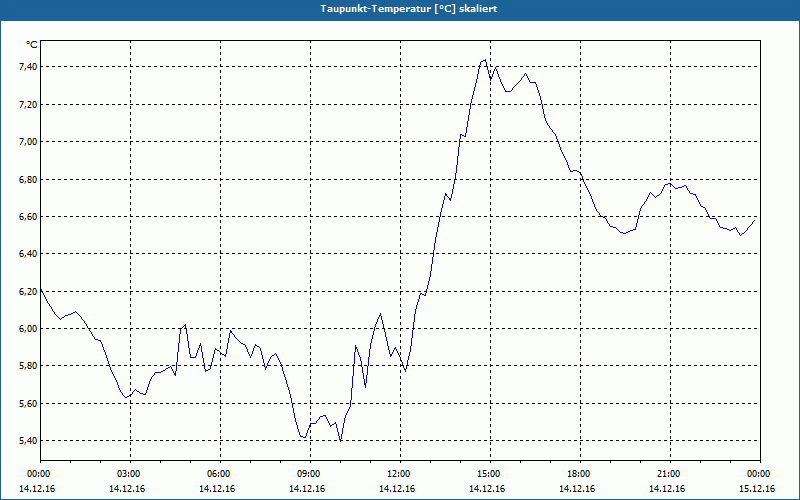
Task: Click the 03:00 time label
Action: [128, 474]
